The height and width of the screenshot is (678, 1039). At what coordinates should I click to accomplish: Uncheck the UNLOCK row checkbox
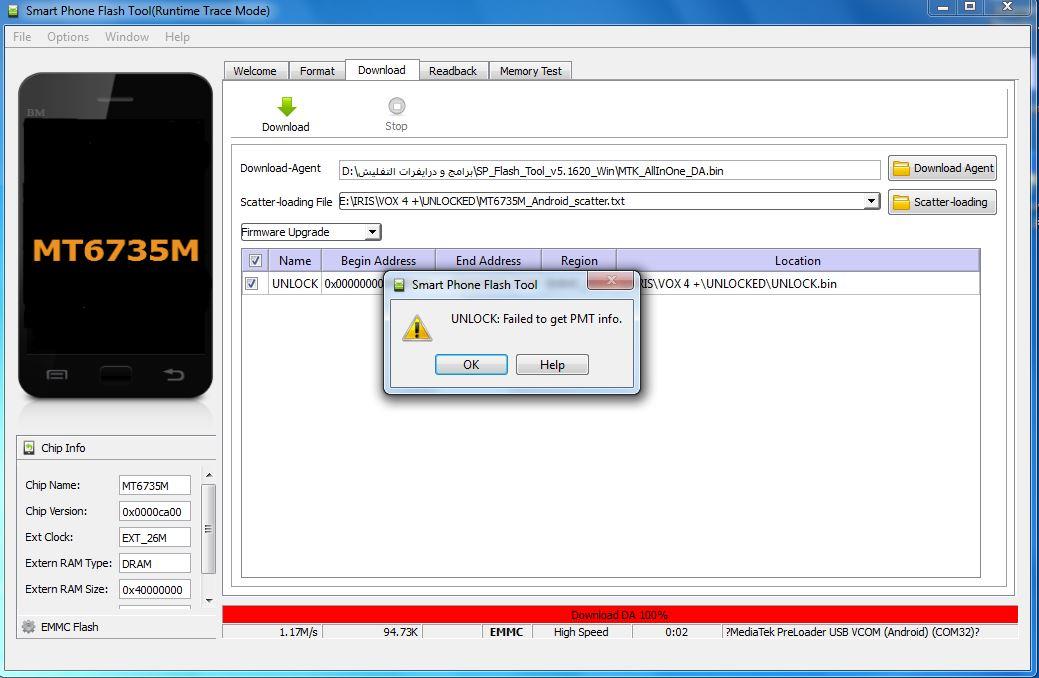click(x=252, y=283)
